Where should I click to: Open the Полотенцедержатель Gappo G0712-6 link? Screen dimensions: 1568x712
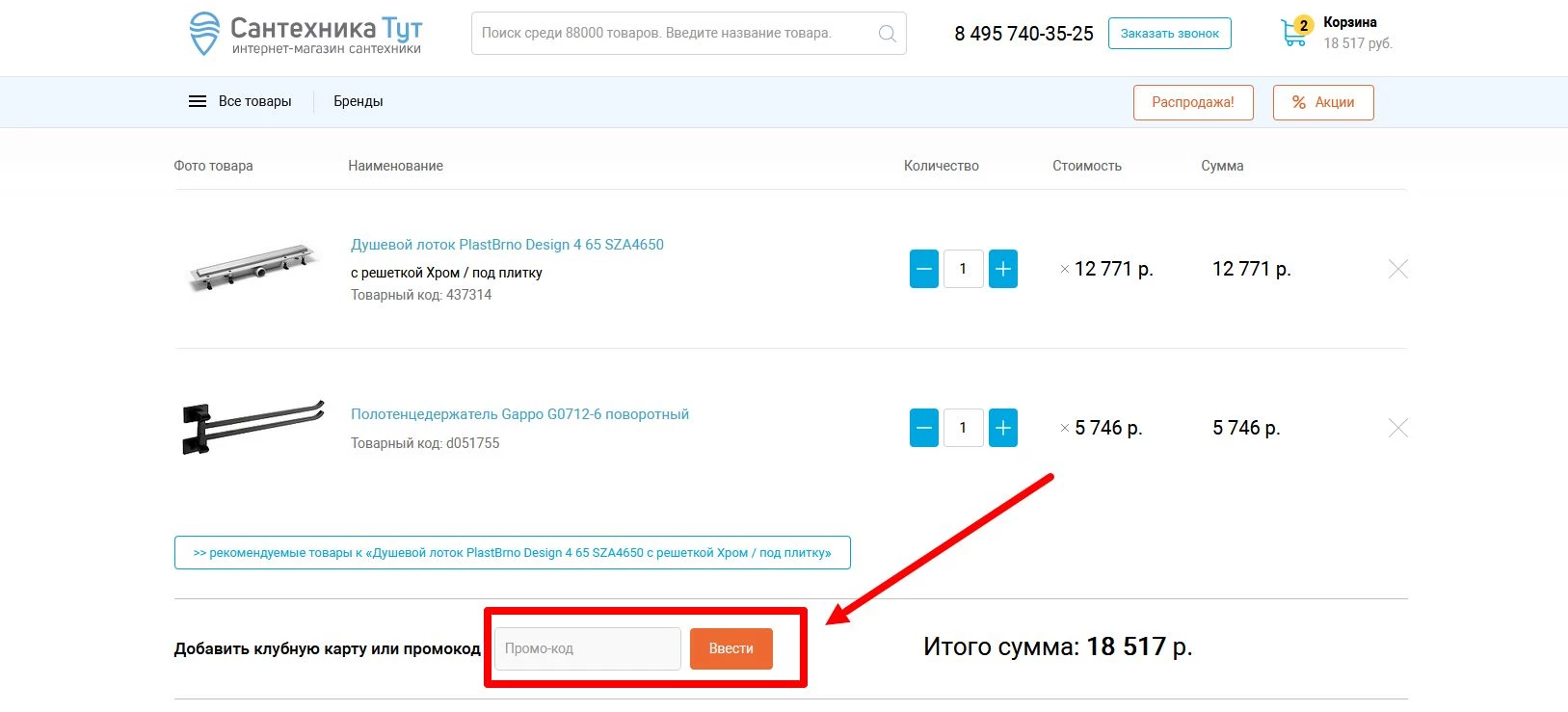519,414
